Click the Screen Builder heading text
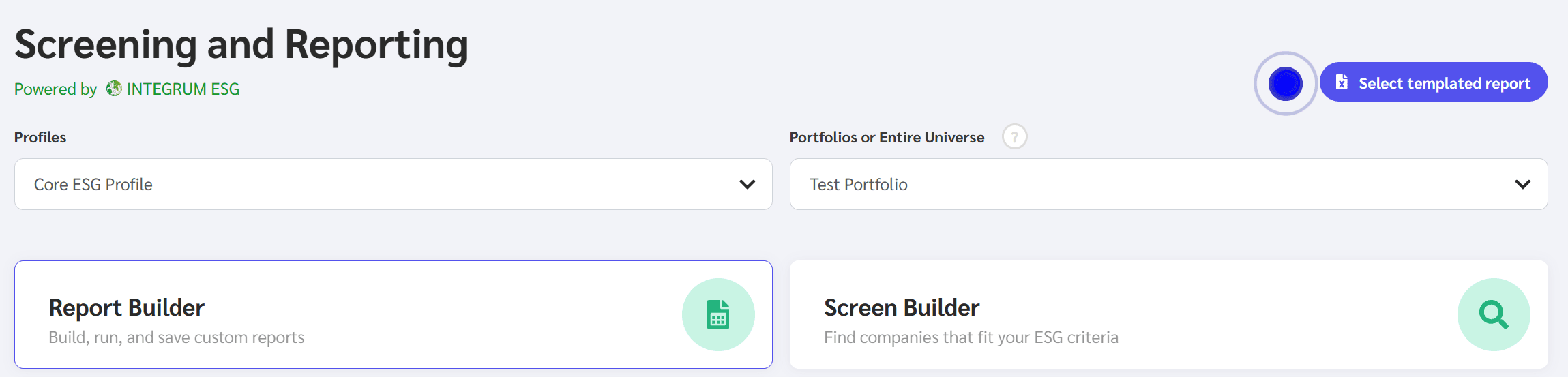 (x=901, y=308)
